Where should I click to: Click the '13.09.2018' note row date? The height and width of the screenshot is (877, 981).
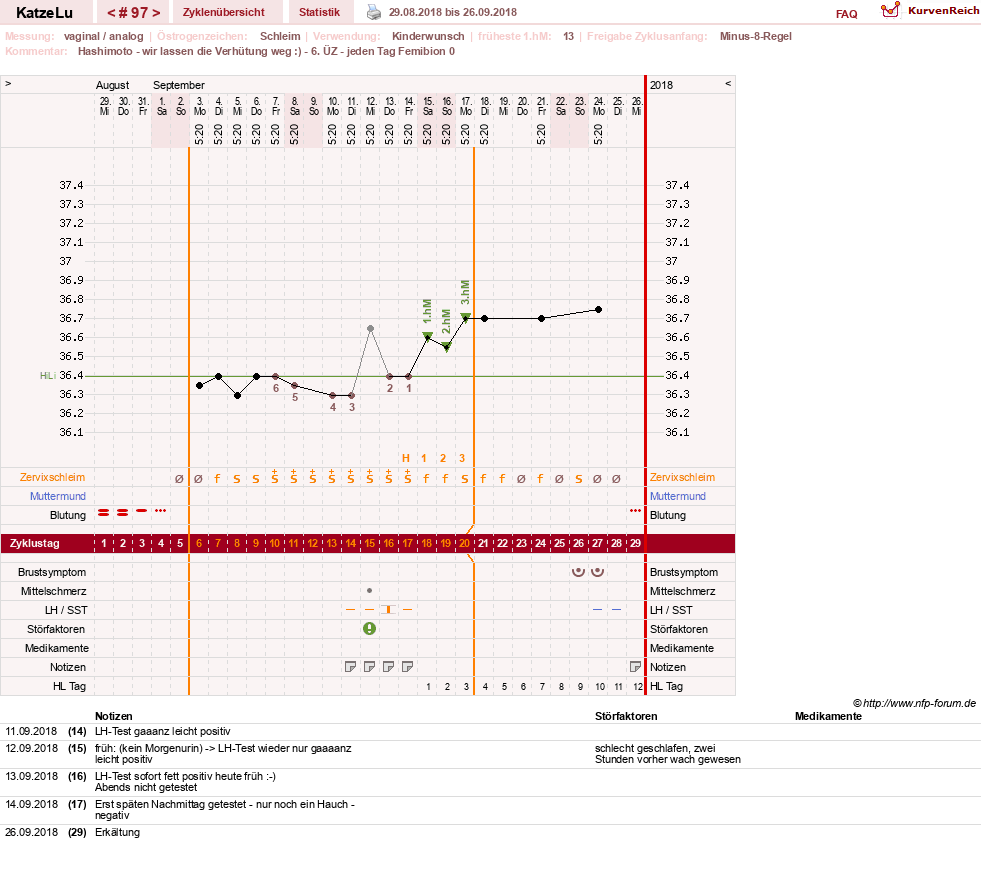click(31, 776)
